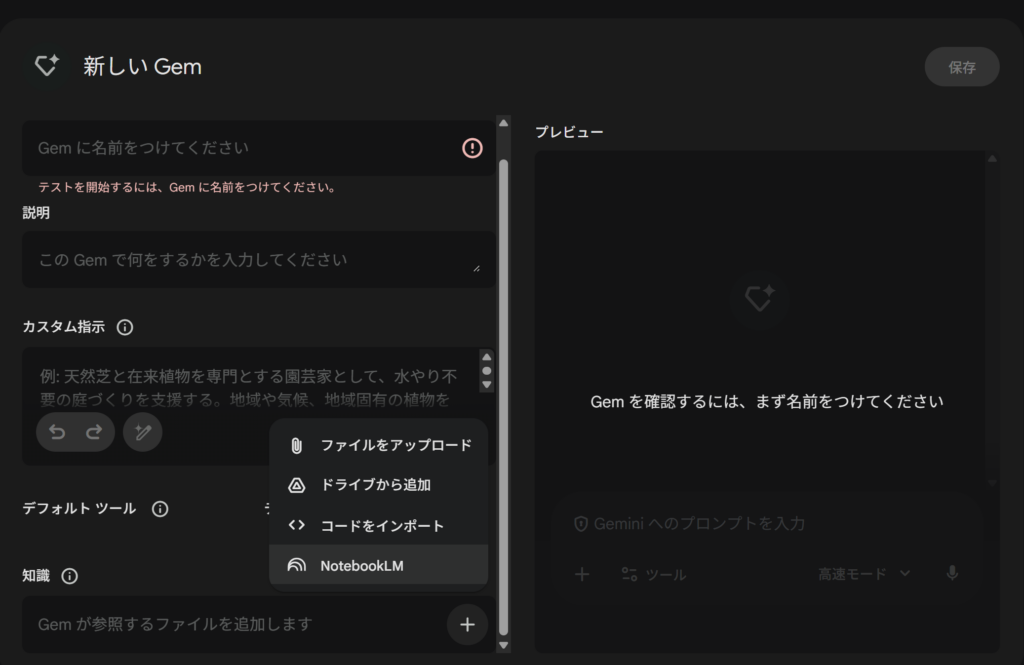Click the undo arrow in custom instructions
The height and width of the screenshot is (665, 1024).
point(57,432)
